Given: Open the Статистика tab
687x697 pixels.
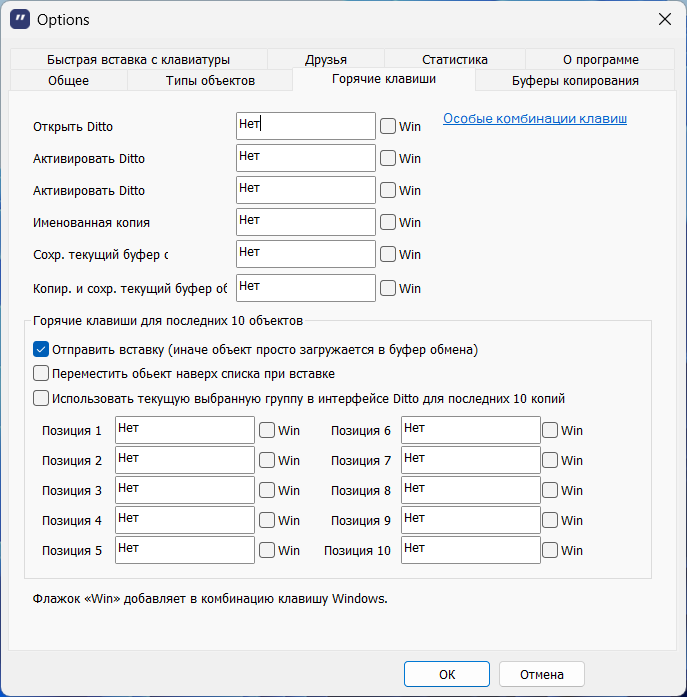Looking at the screenshot, I should pos(455,60).
